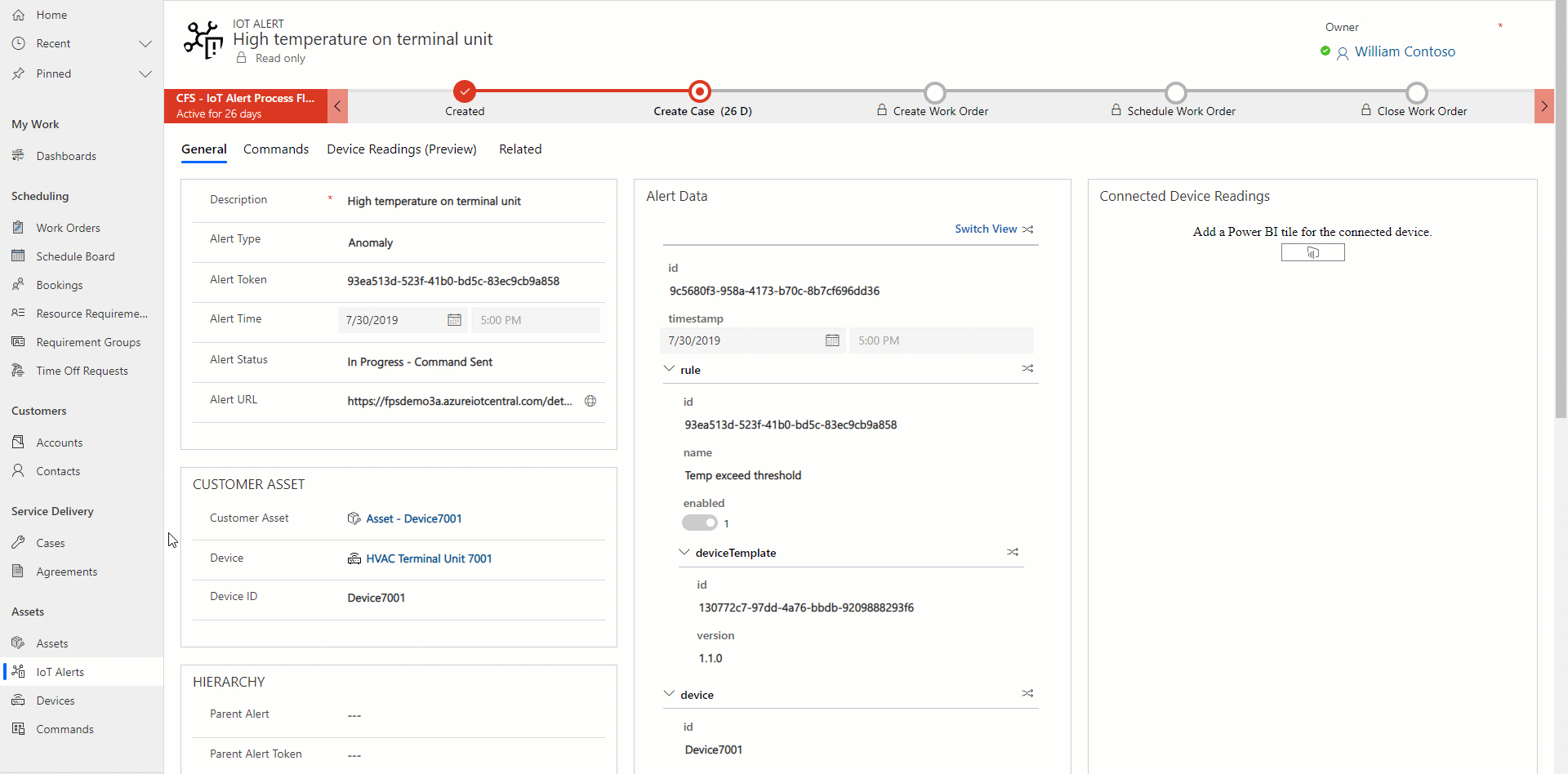Open Bookings in the sidebar
The width and height of the screenshot is (1568, 774).
pos(59,285)
